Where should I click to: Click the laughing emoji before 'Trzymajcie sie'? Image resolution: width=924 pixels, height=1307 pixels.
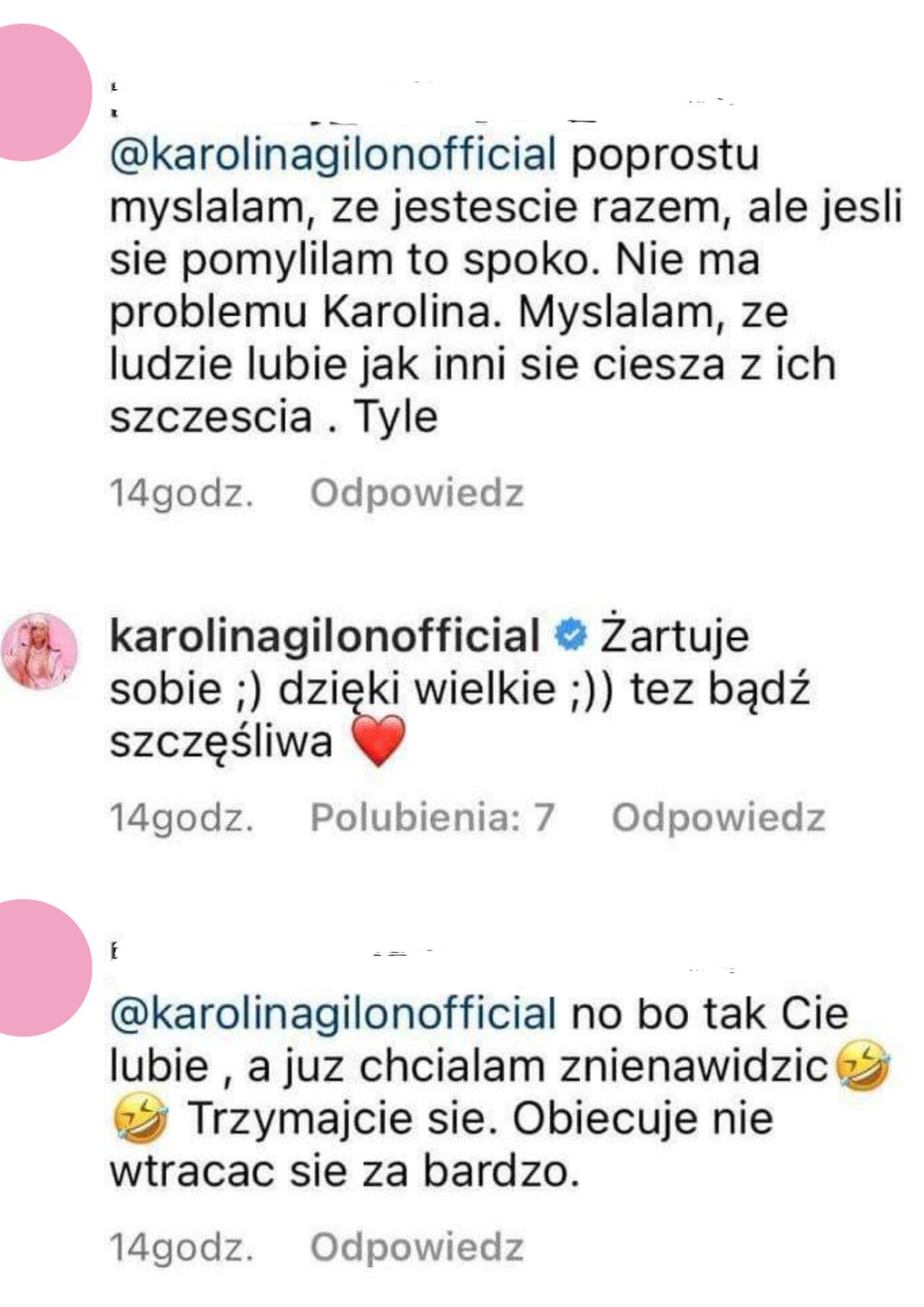141,1118
